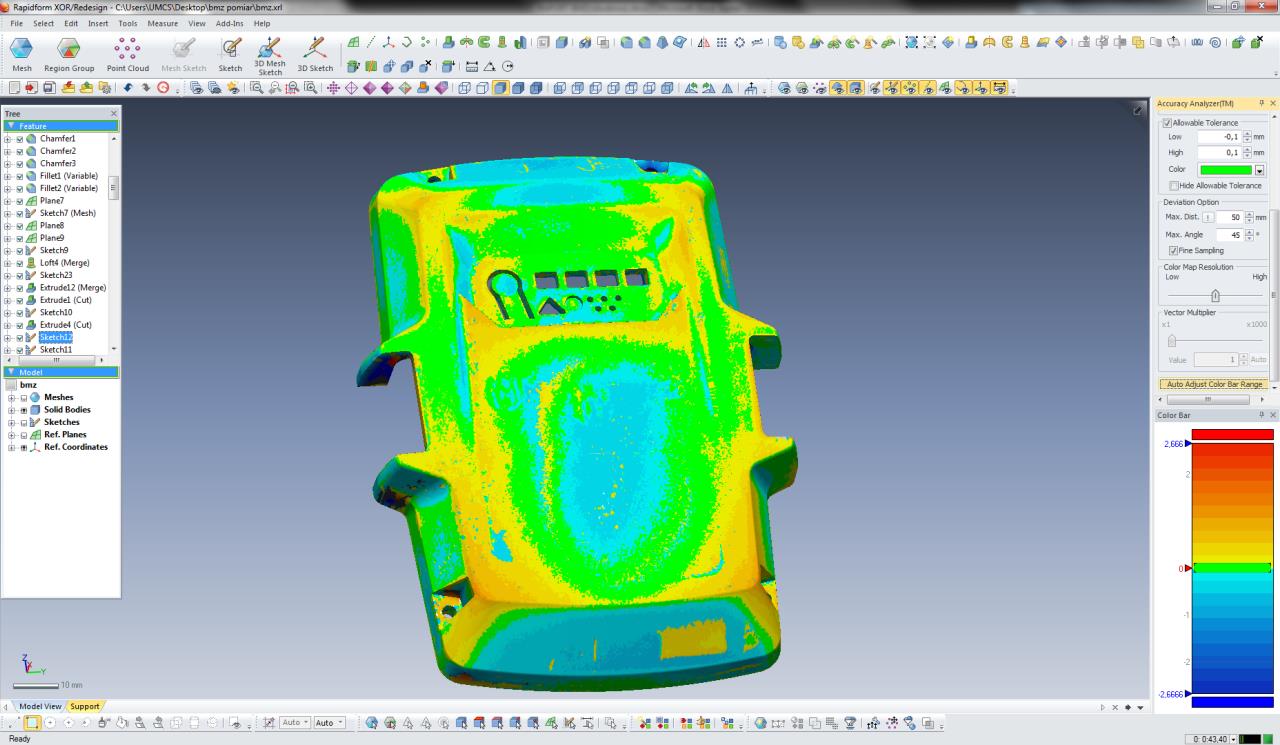
Task: Open the Add-Ins menu
Action: (x=229, y=23)
